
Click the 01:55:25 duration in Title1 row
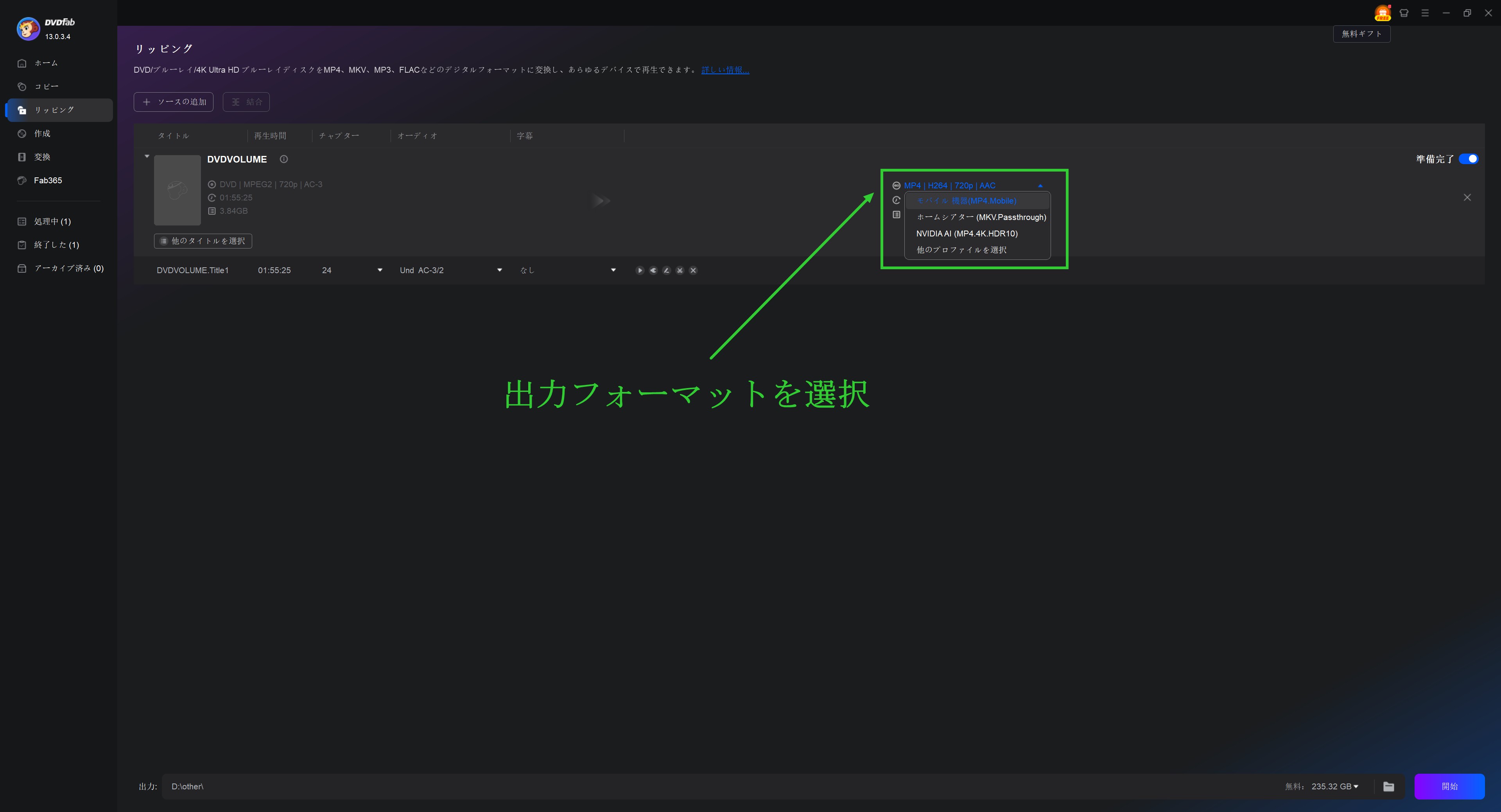click(274, 270)
